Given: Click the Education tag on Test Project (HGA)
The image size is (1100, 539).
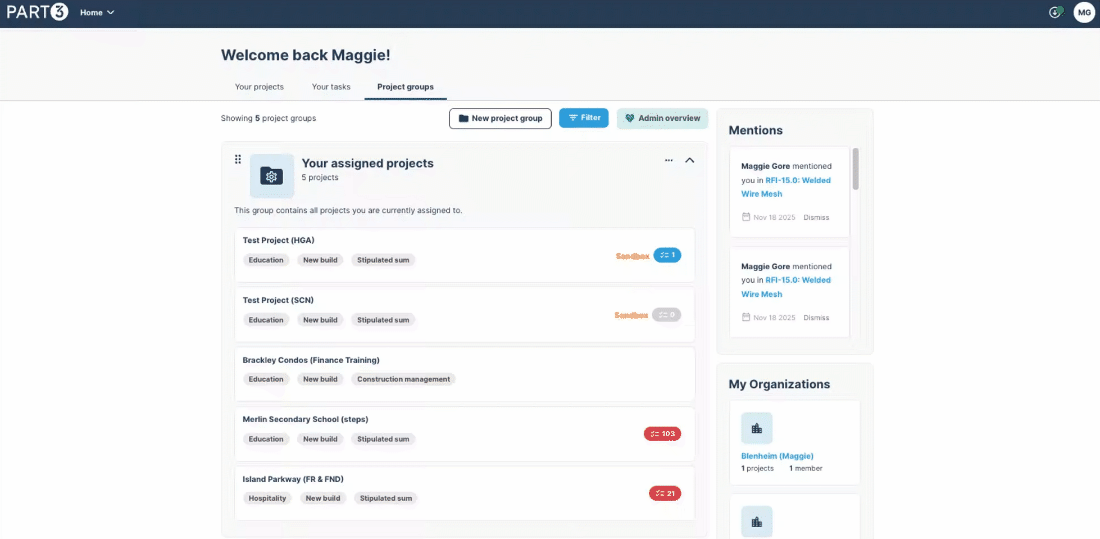Looking at the screenshot, I should coord(266,260).
